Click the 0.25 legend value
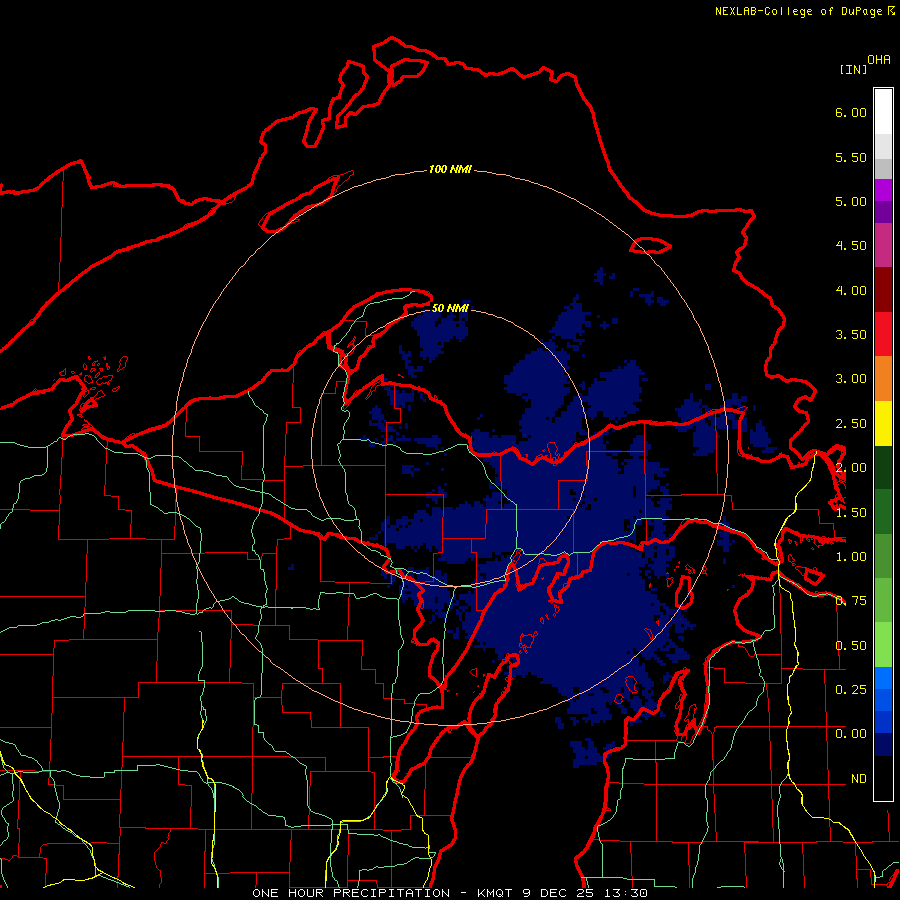 [x=851, y=689]
